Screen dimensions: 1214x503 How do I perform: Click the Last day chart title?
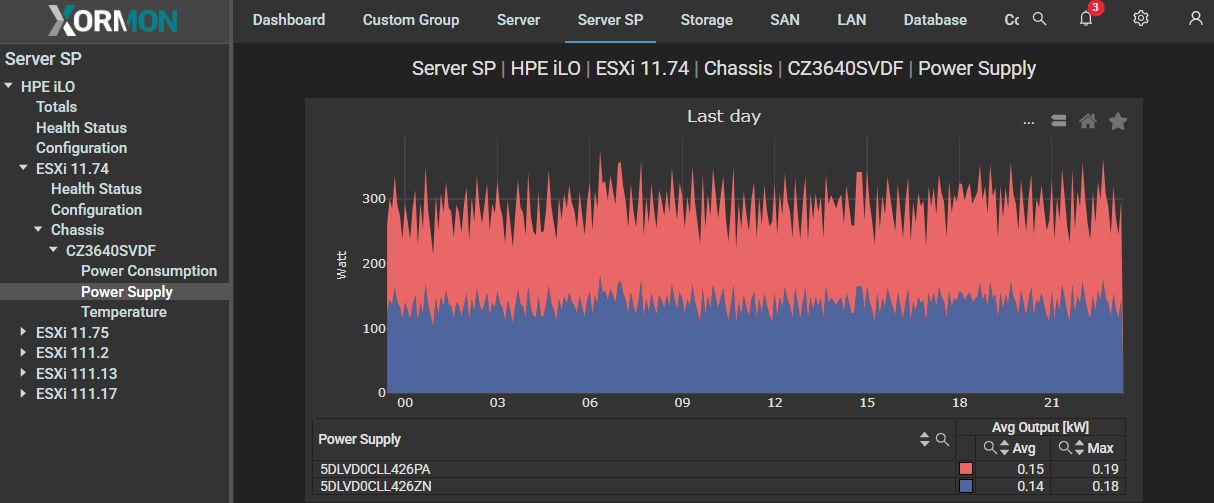(x=724, y=116)
